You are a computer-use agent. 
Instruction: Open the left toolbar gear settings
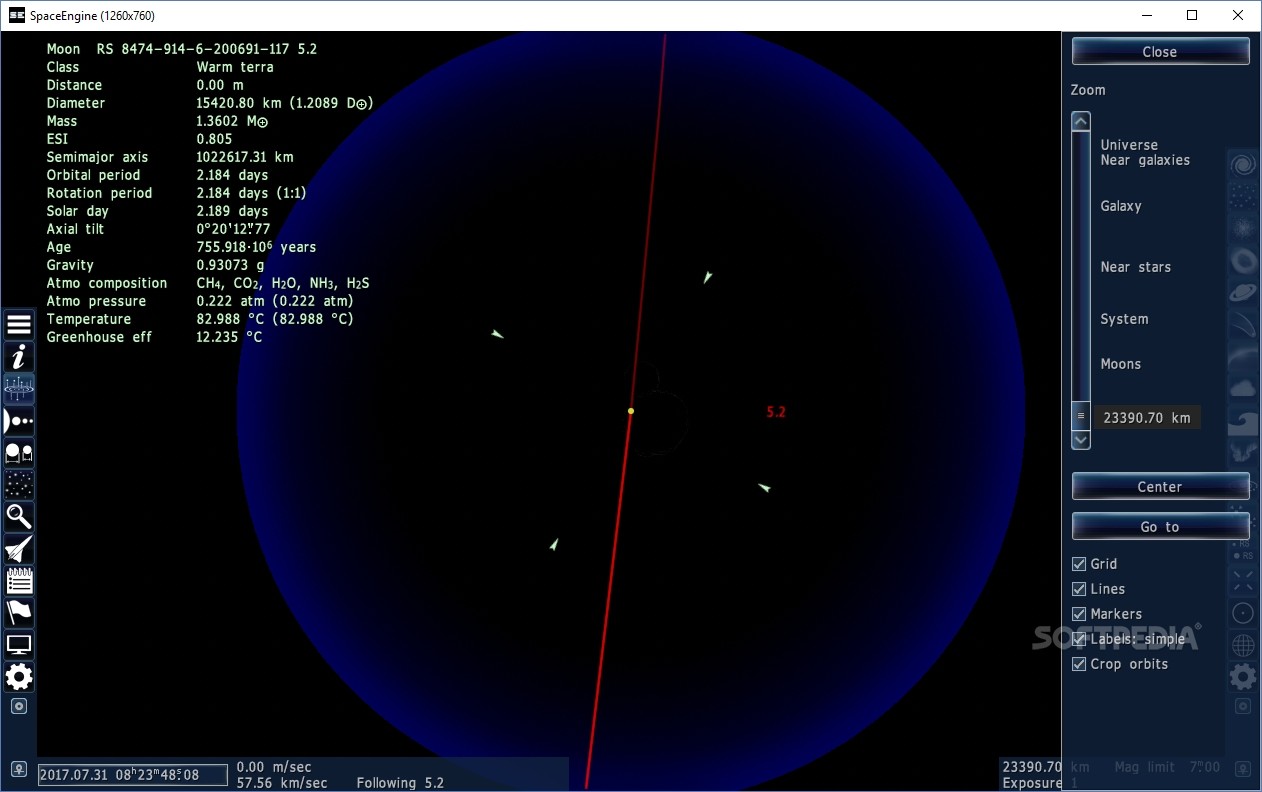pyautogui.click(x=19, y=677)
